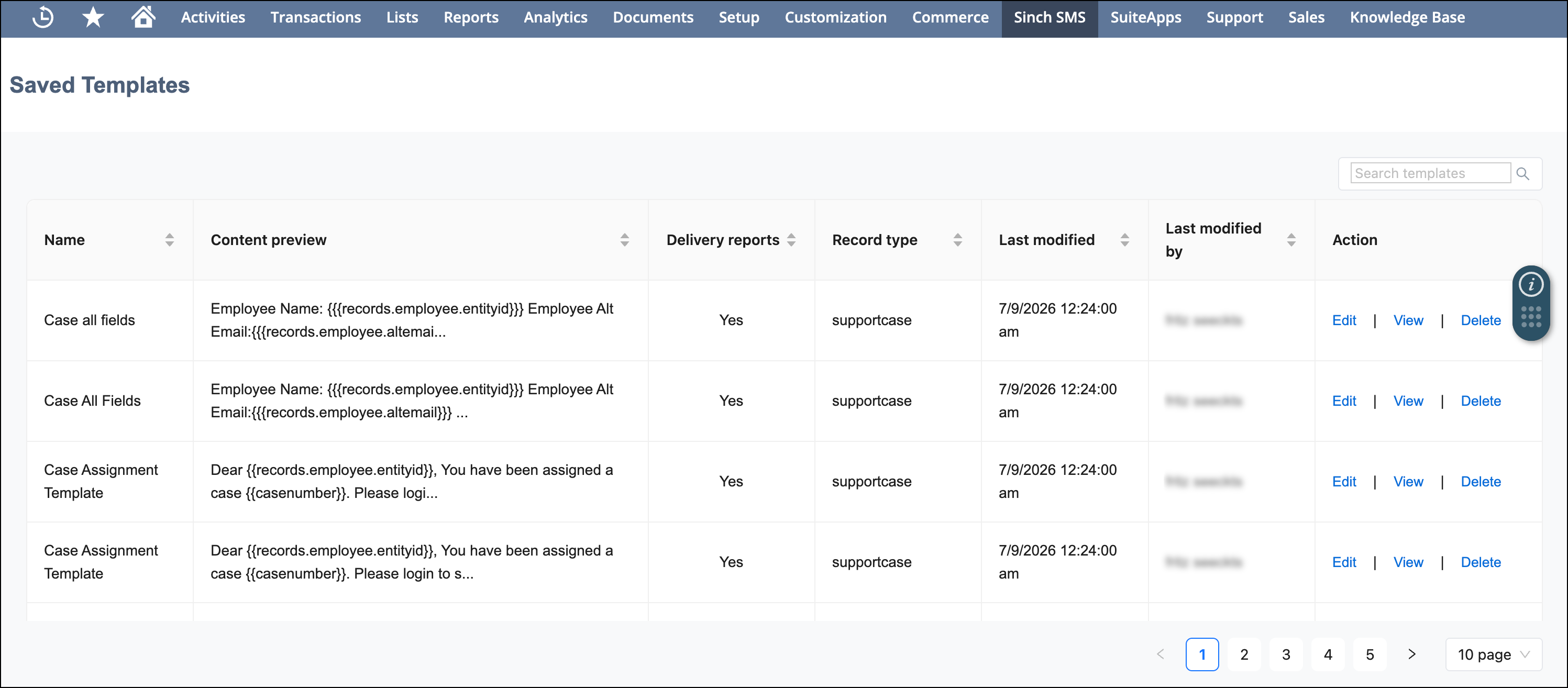Click the previous page chevron
The width and height of the screenshot is (1568, 688).
[x=1161, y=654]
